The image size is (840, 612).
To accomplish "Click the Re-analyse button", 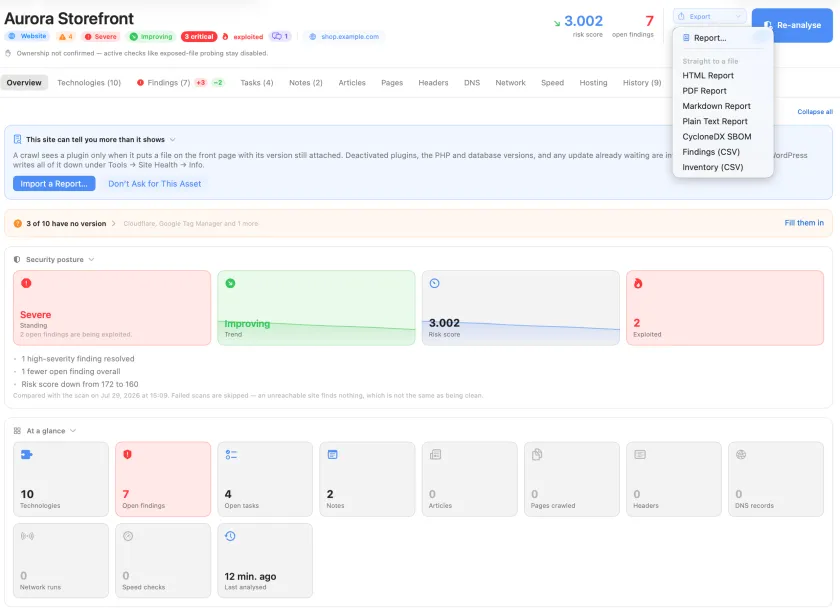I will [x=792, y=25].
